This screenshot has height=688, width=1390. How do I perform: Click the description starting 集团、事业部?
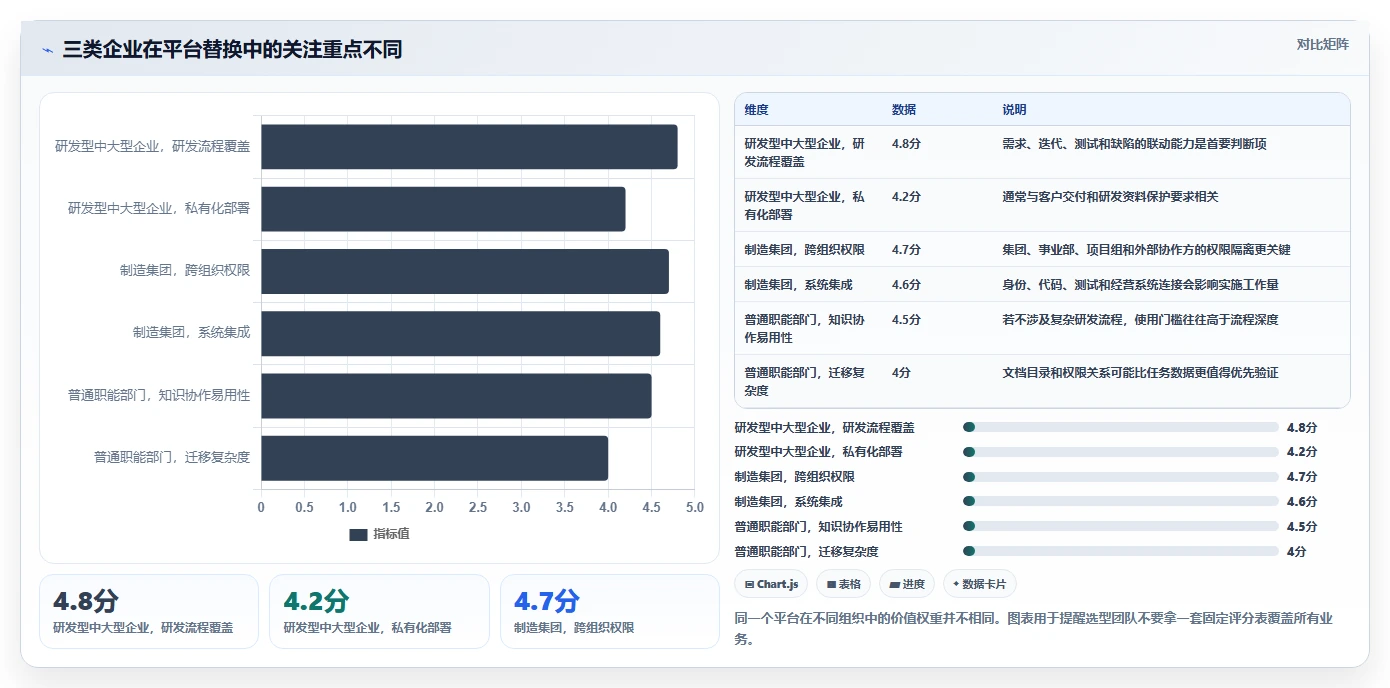tap(1147, 250)
